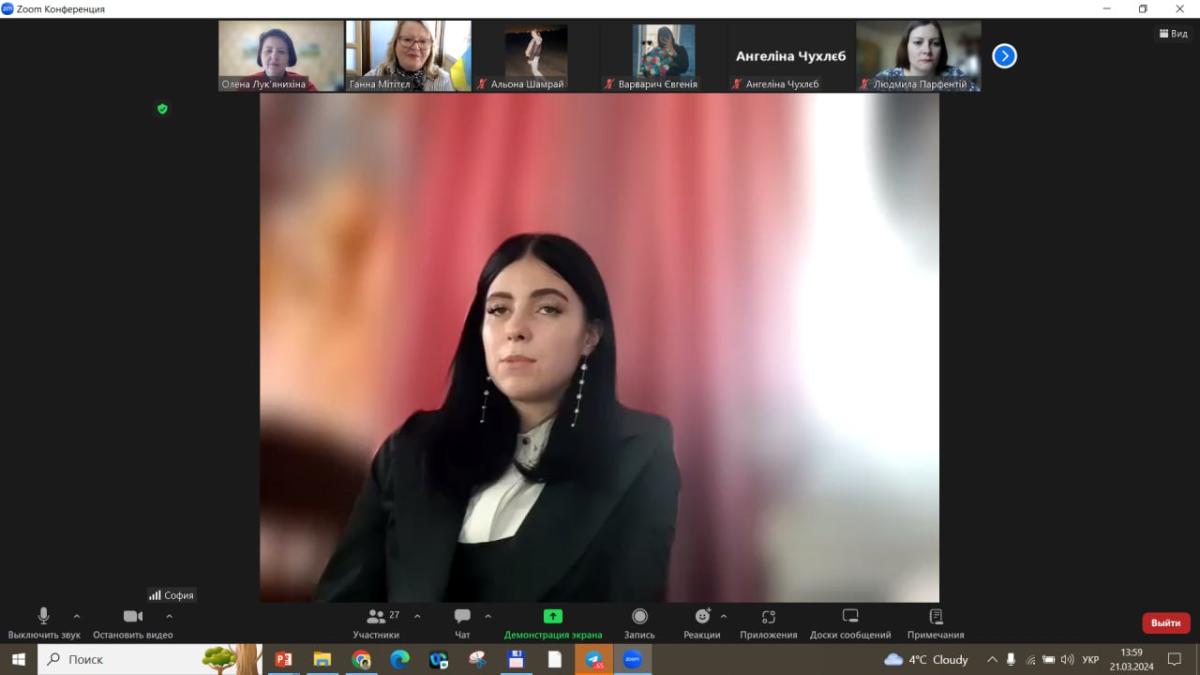Expand the arrow next to Участники

click(x=417, y=616)
